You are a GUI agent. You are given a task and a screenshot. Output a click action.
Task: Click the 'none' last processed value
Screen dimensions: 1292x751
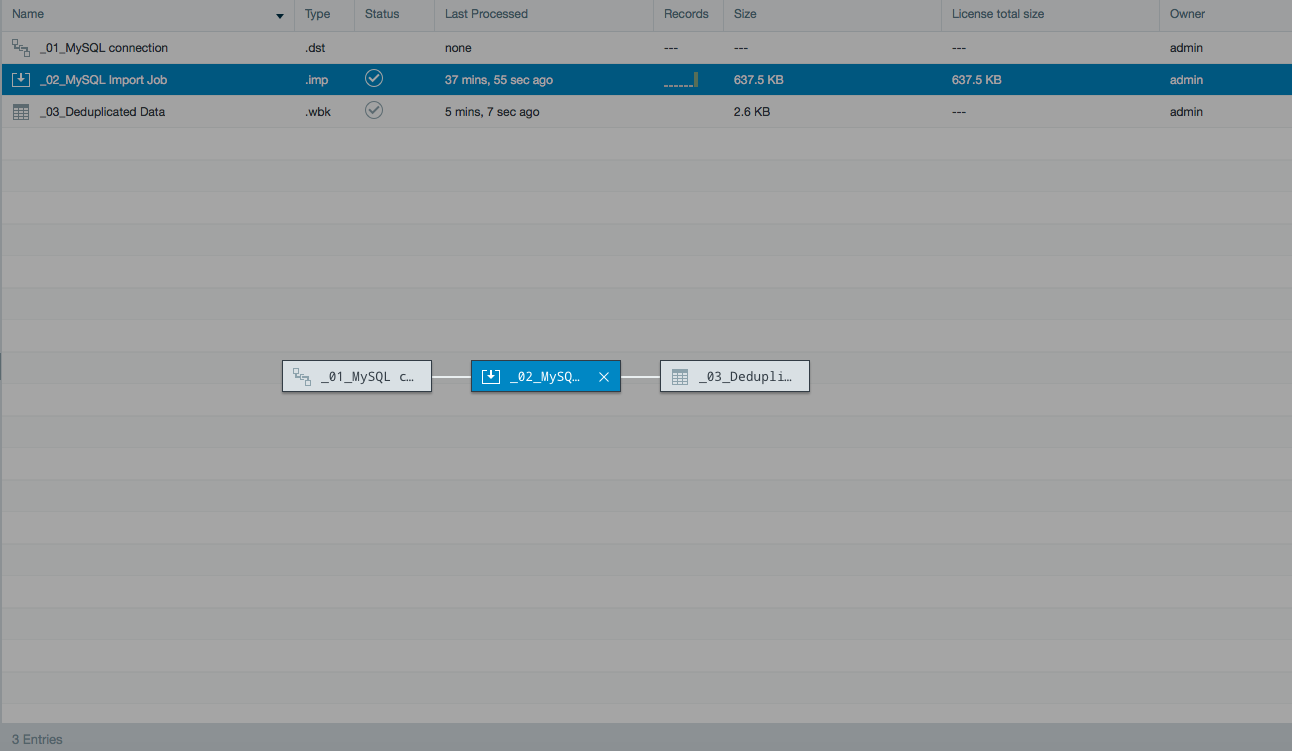click(458, 48)
